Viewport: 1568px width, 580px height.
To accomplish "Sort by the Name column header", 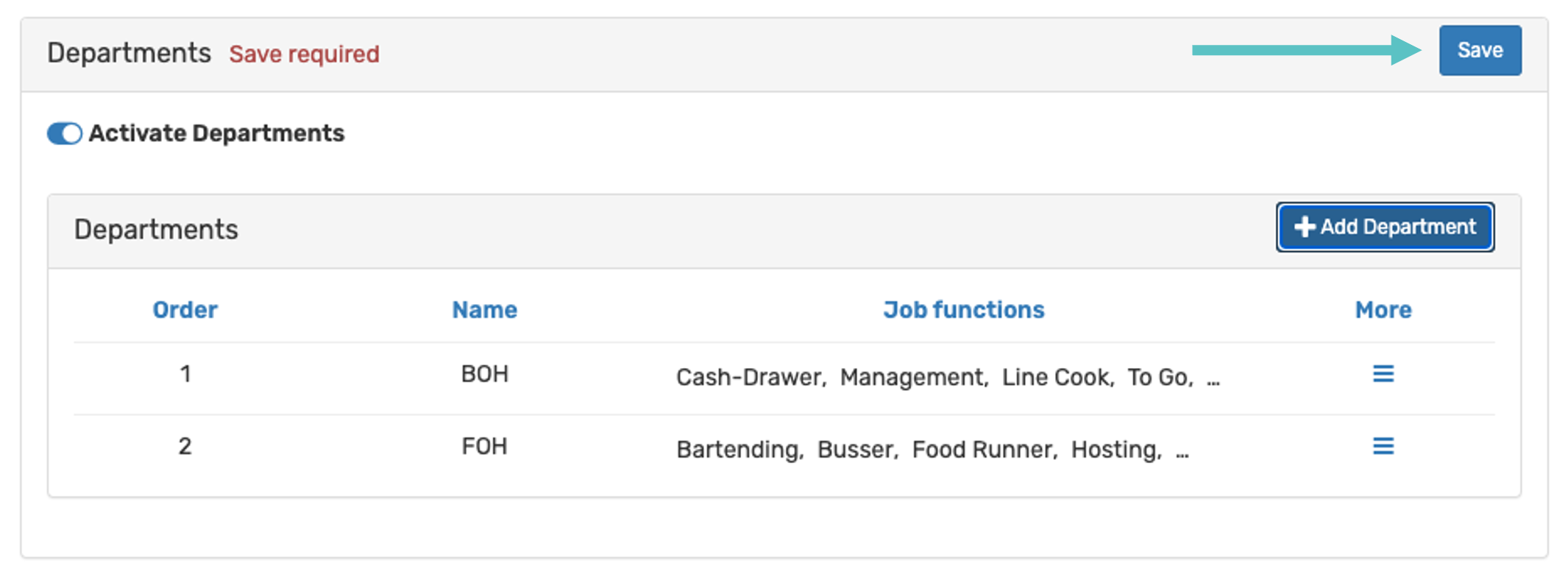I will pos(484,310).
